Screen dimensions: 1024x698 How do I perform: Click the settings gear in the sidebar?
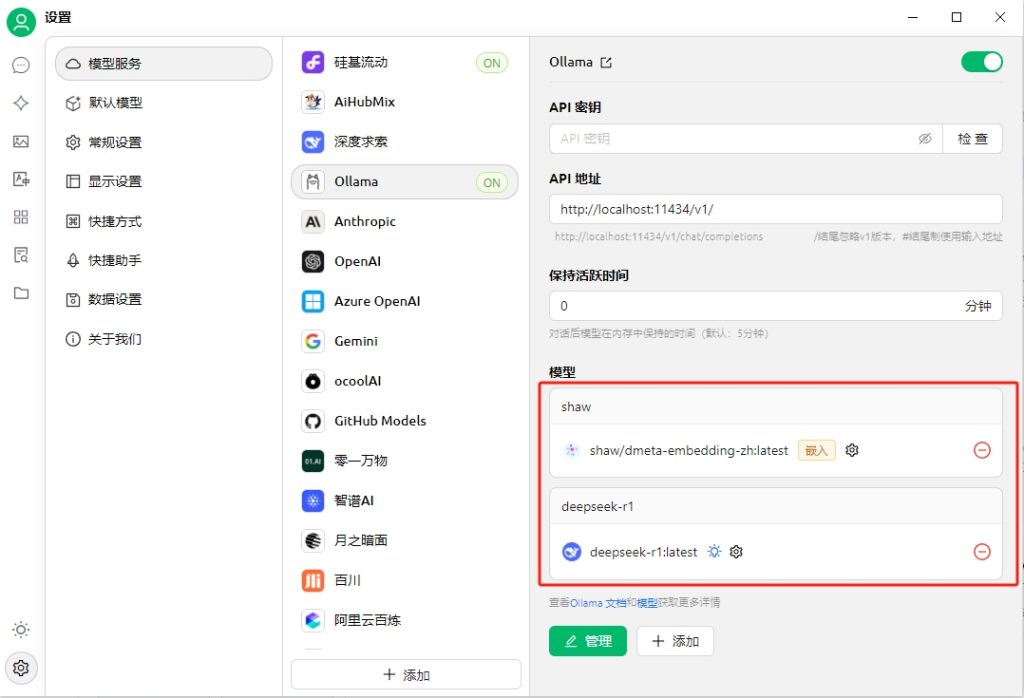point(21,668)
